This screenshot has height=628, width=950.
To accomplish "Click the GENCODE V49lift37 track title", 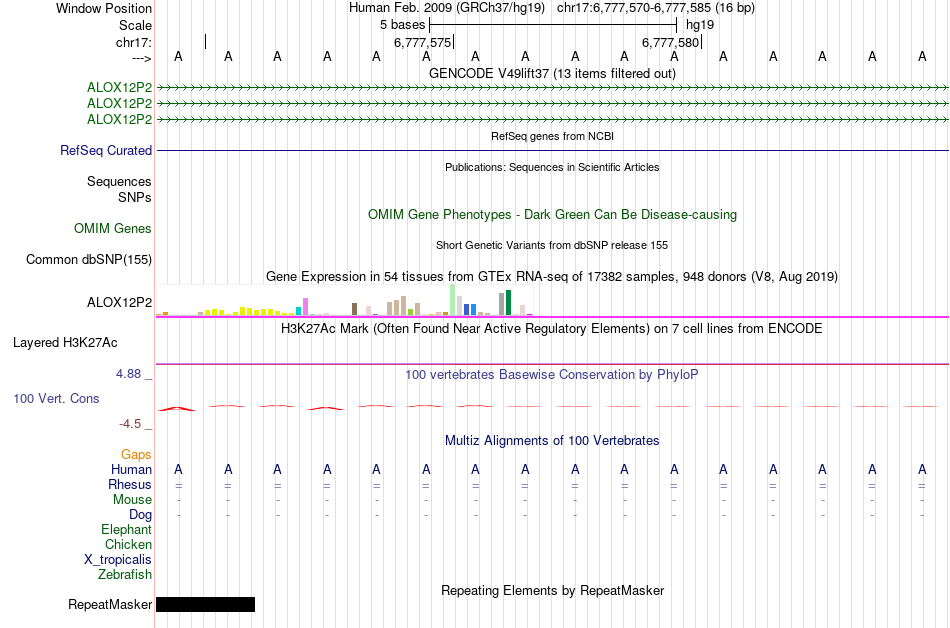I will [552, 73].
